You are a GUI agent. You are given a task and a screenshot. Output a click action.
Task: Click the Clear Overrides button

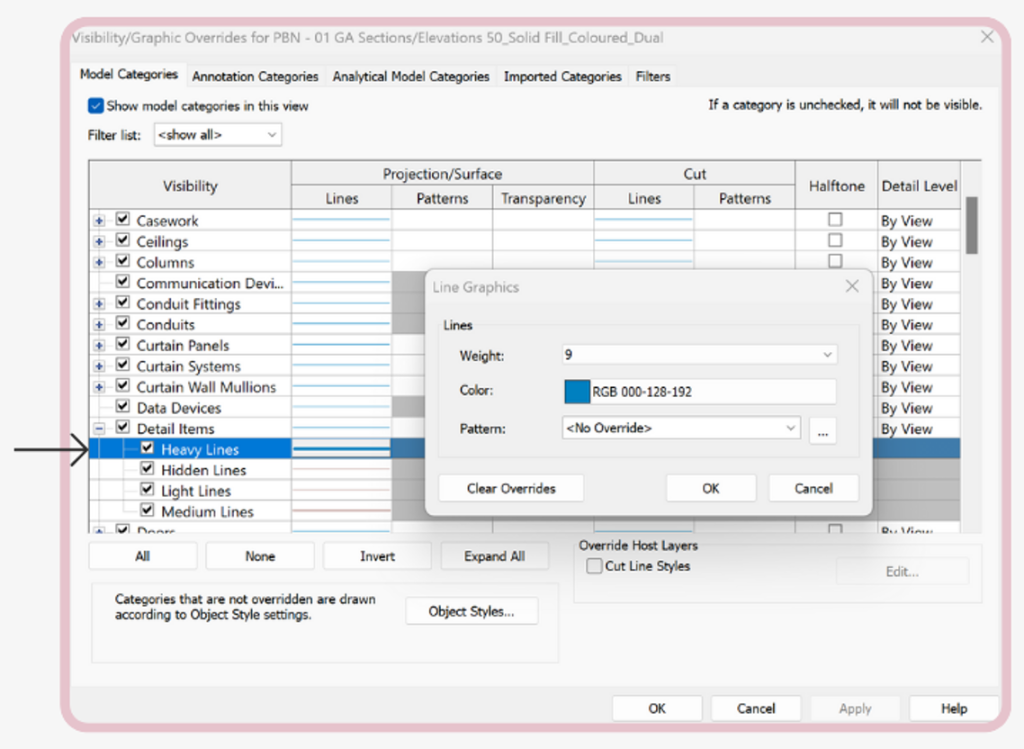pos(510,487)
